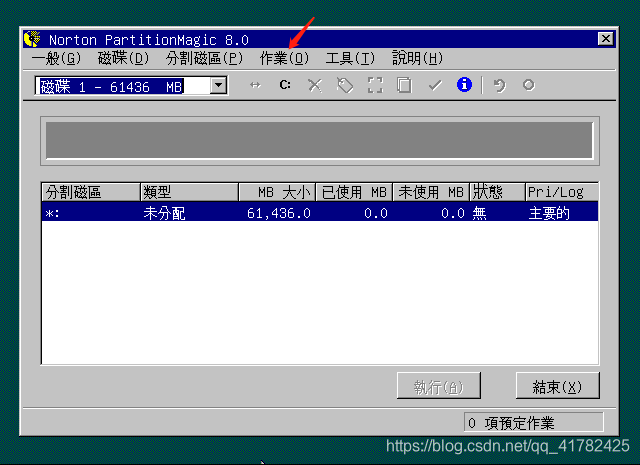Click the 執行(A) apply button
Image resolution: width=640 pixels, height=465 pixels.
(439, 386)
